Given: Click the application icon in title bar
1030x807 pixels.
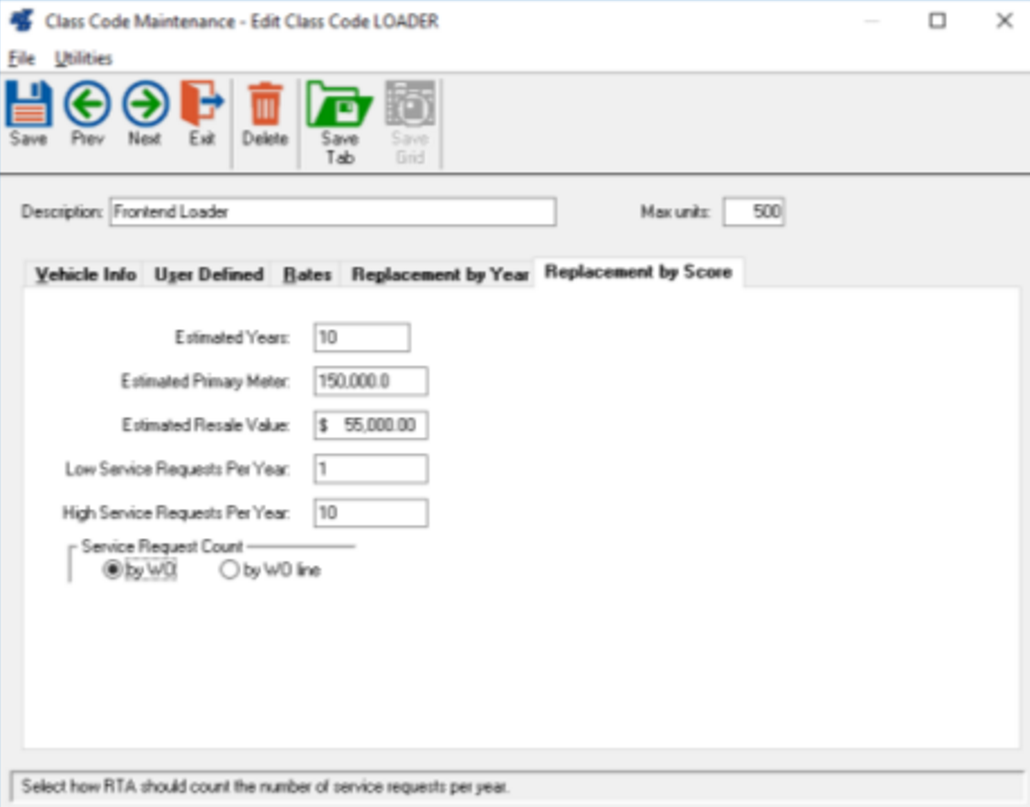Looking at the screenshot, I should [21, 21].
